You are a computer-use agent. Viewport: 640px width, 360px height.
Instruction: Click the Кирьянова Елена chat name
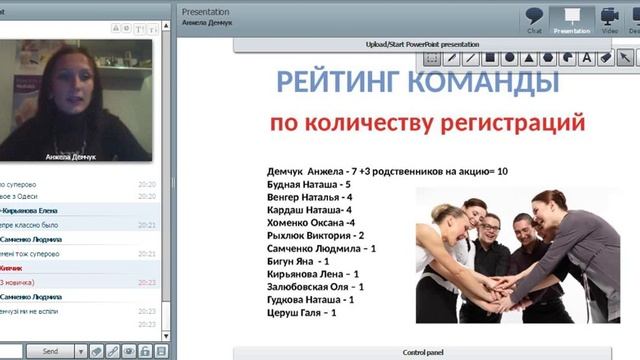pyautogui.click(x=29, y=211)
